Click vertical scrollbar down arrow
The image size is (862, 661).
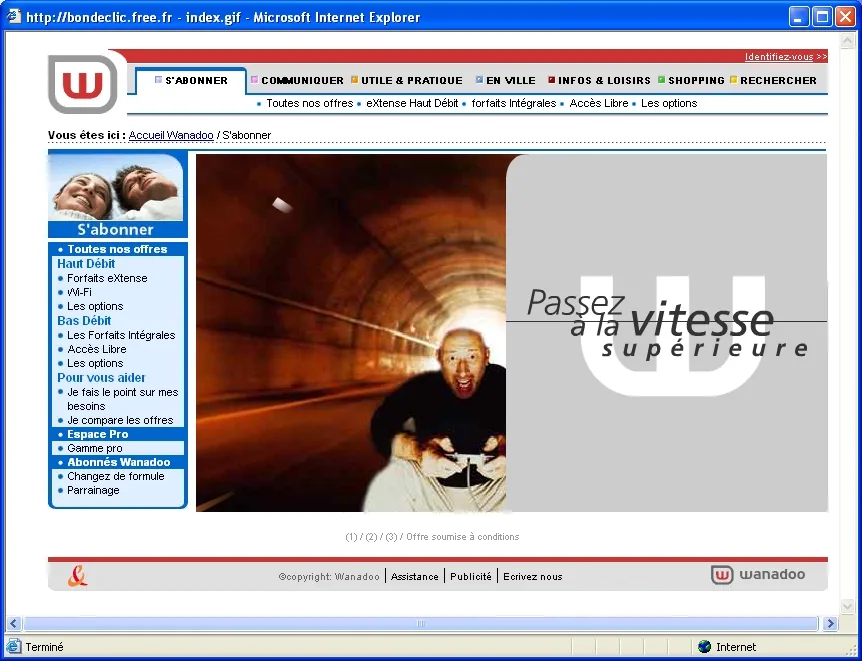coord(847,605)
